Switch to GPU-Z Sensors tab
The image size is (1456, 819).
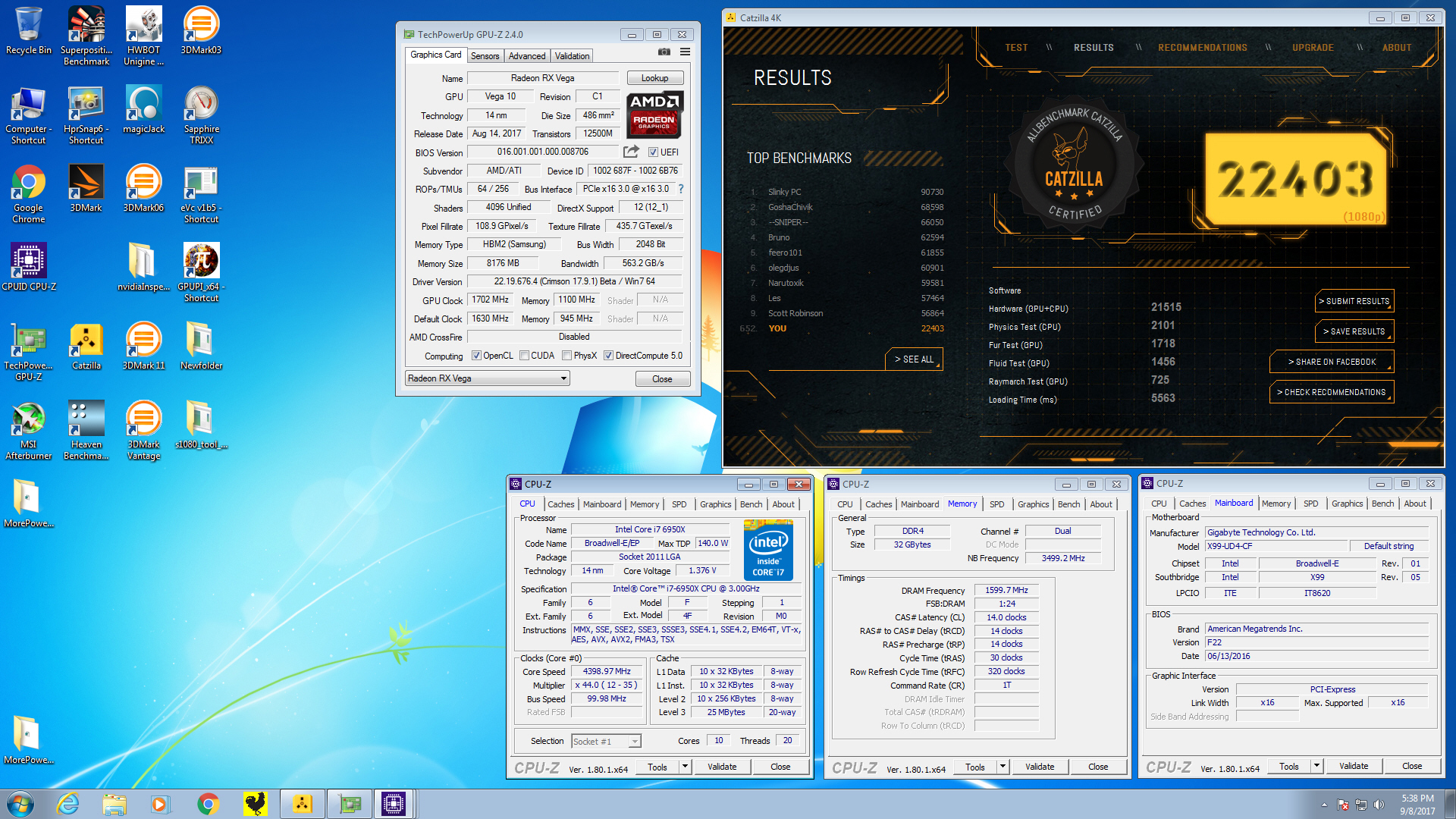point(485,56)
